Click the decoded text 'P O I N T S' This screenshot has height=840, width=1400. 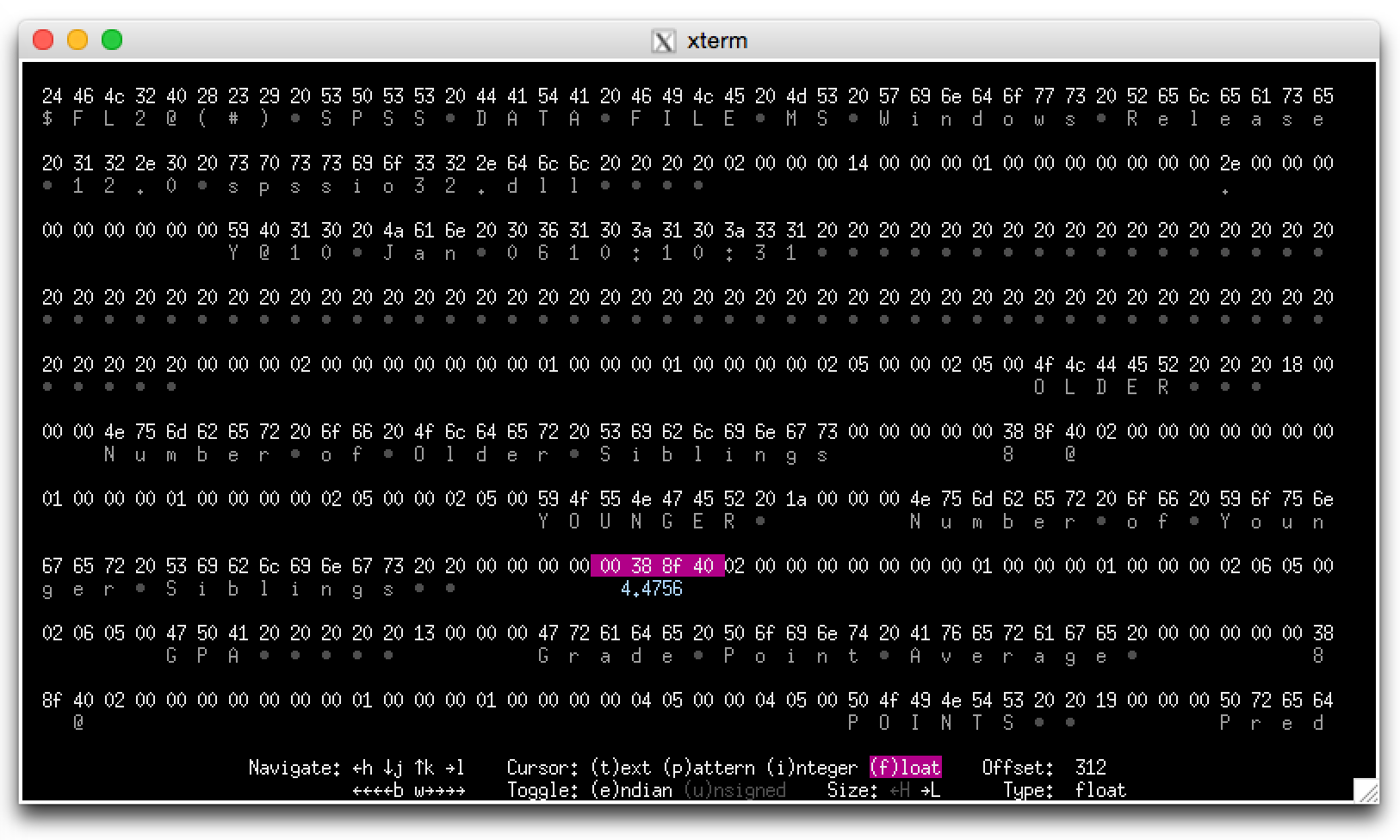pos(931,723)
